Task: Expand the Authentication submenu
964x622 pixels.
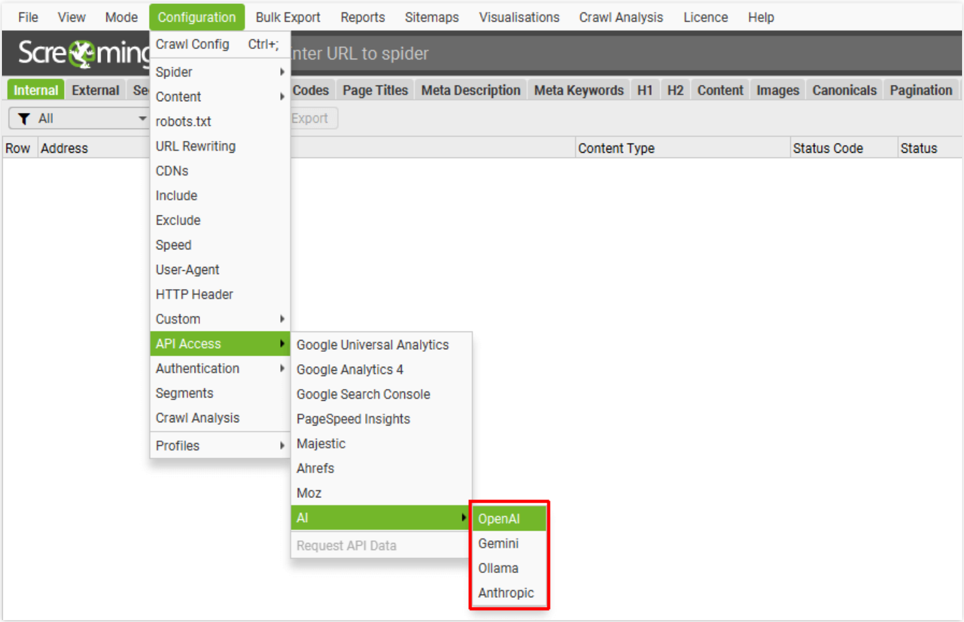Action: click(219, 368)
